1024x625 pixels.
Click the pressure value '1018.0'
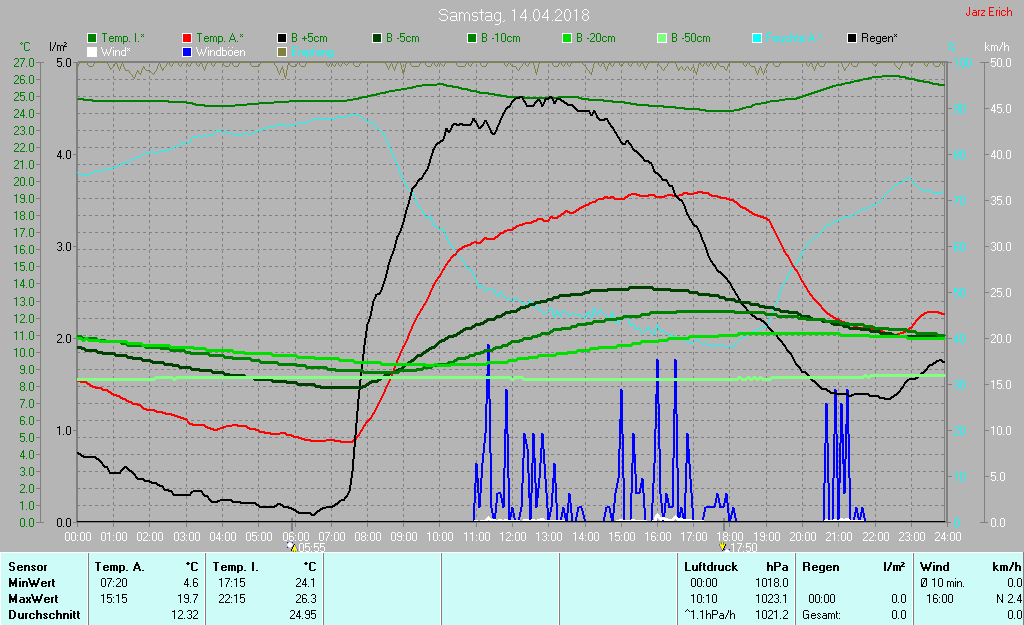coord(772,583)
